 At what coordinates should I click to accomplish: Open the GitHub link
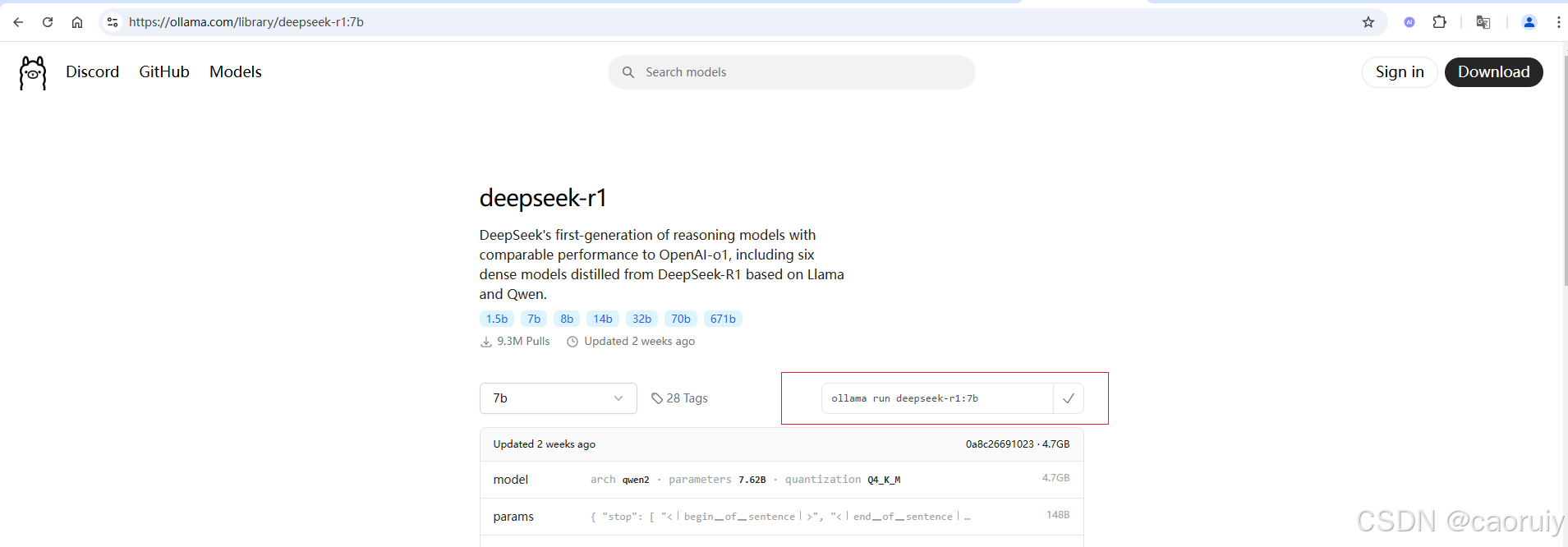(x=164, y=72)
